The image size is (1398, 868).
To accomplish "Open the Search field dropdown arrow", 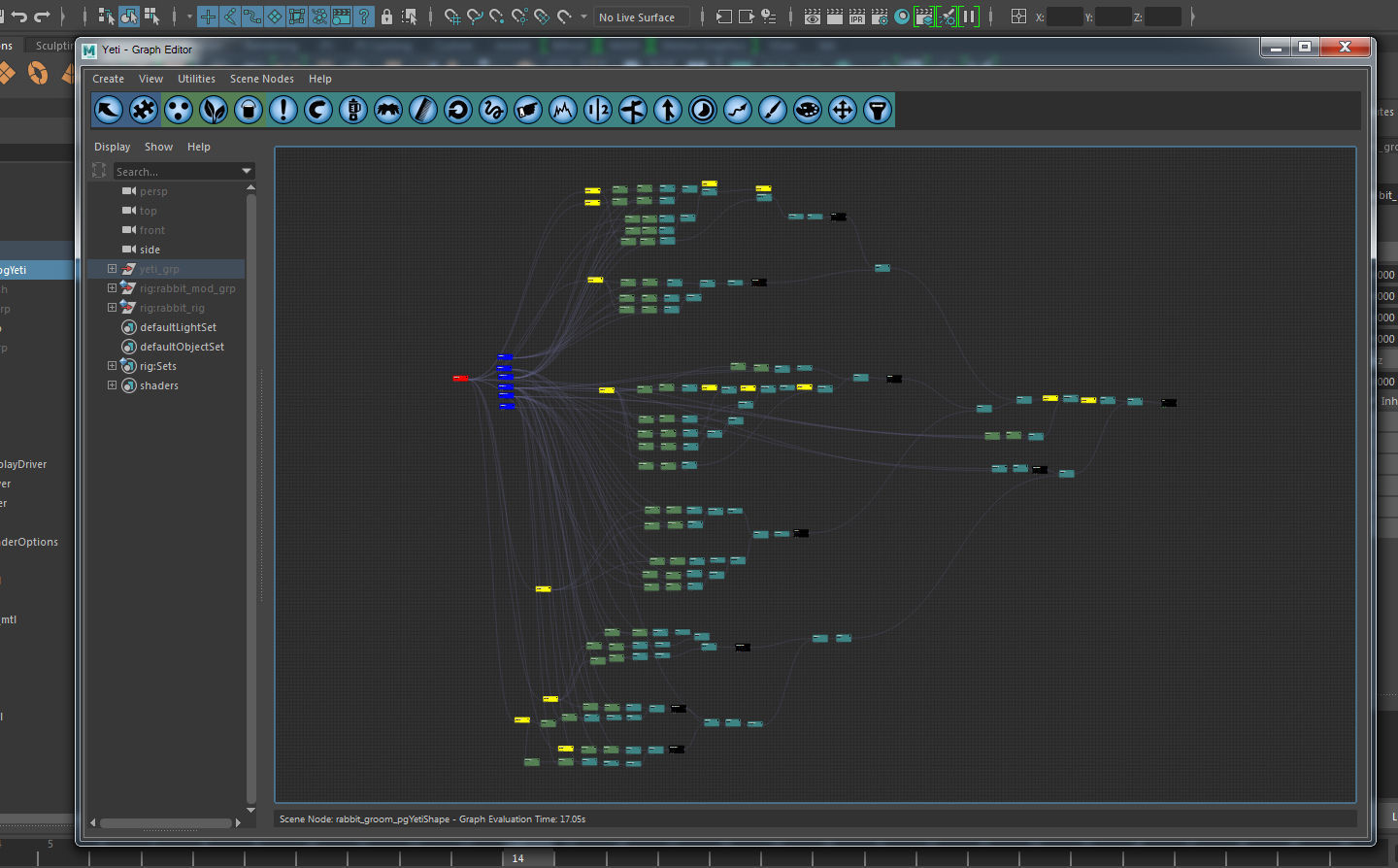I will click(247, 171).
